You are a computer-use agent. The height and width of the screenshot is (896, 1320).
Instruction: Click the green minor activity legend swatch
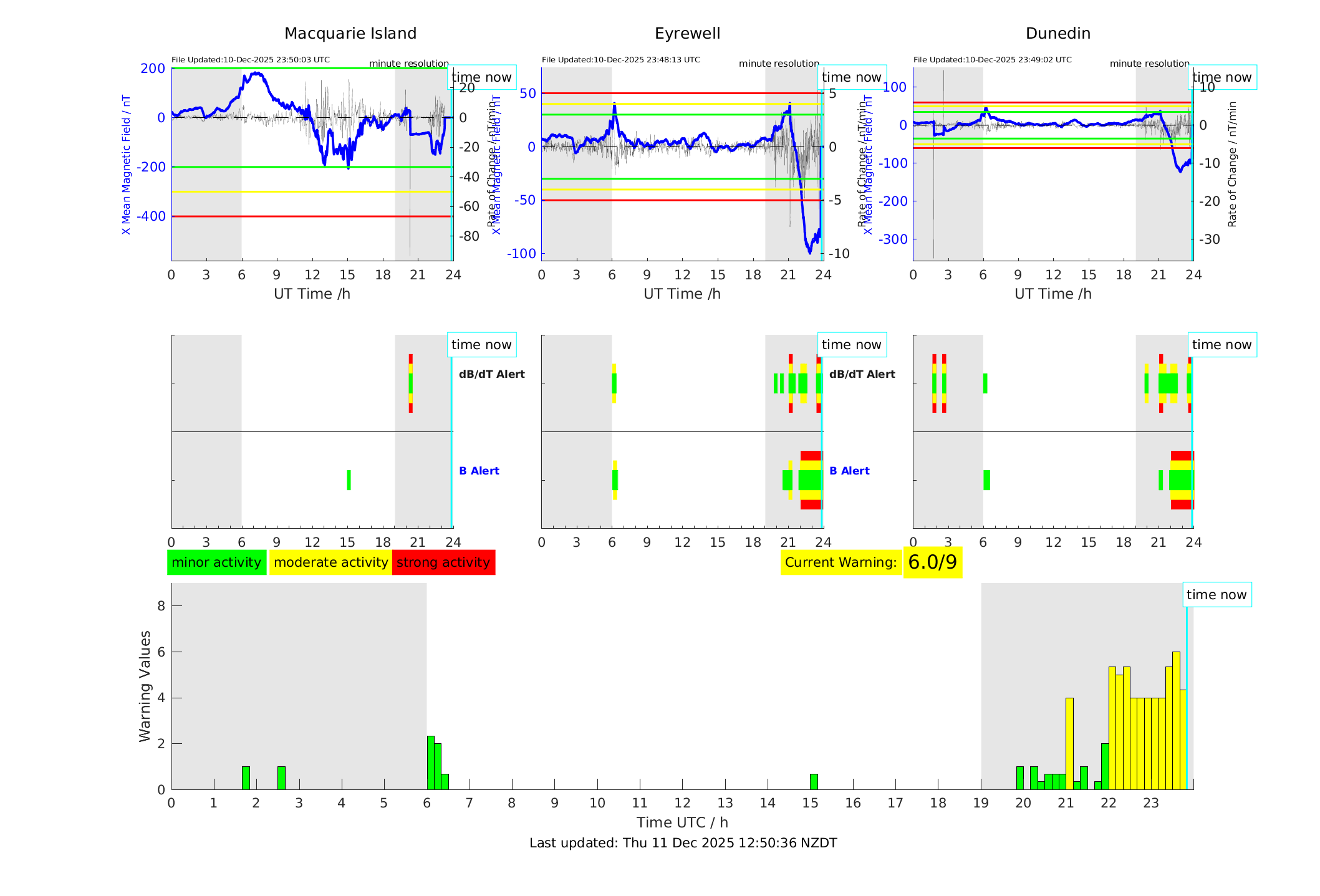(x=216, y=562)
